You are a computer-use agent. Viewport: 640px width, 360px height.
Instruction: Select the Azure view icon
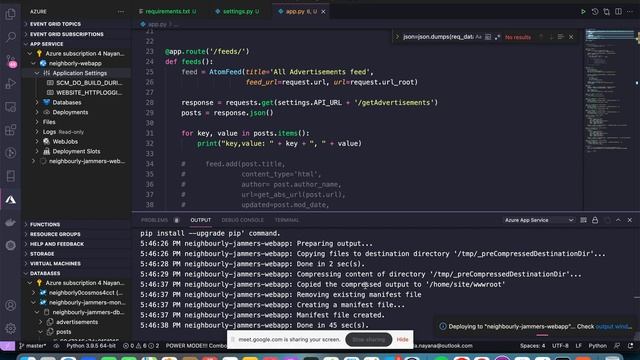point(11,200)
